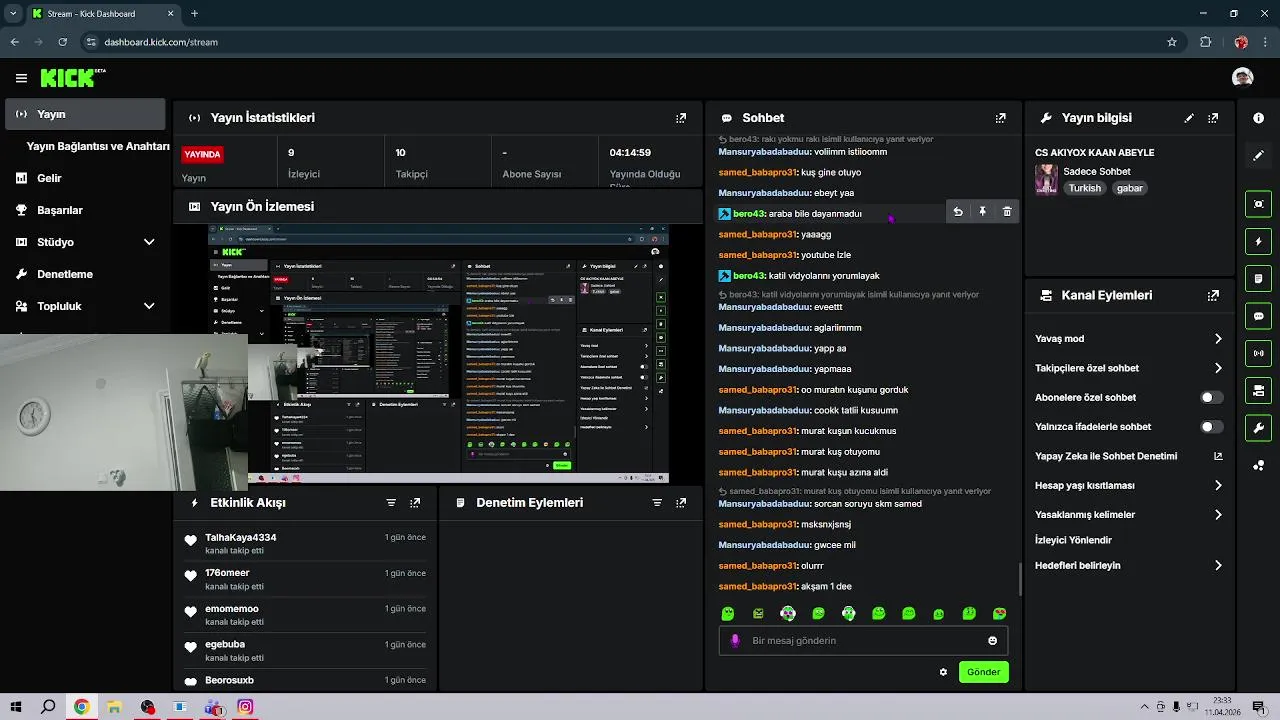Viewport: 1280px width, 720px height.
Task: Click the gabar tag
Action: point(1129,188)
